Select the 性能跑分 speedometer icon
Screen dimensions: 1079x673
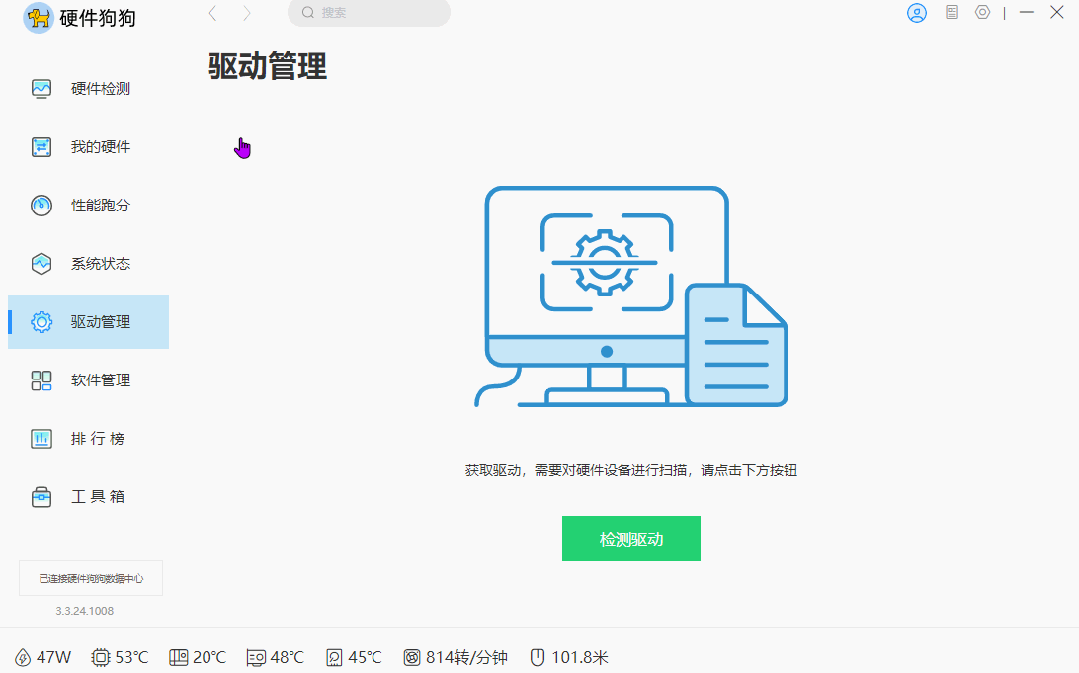[40, 205]
